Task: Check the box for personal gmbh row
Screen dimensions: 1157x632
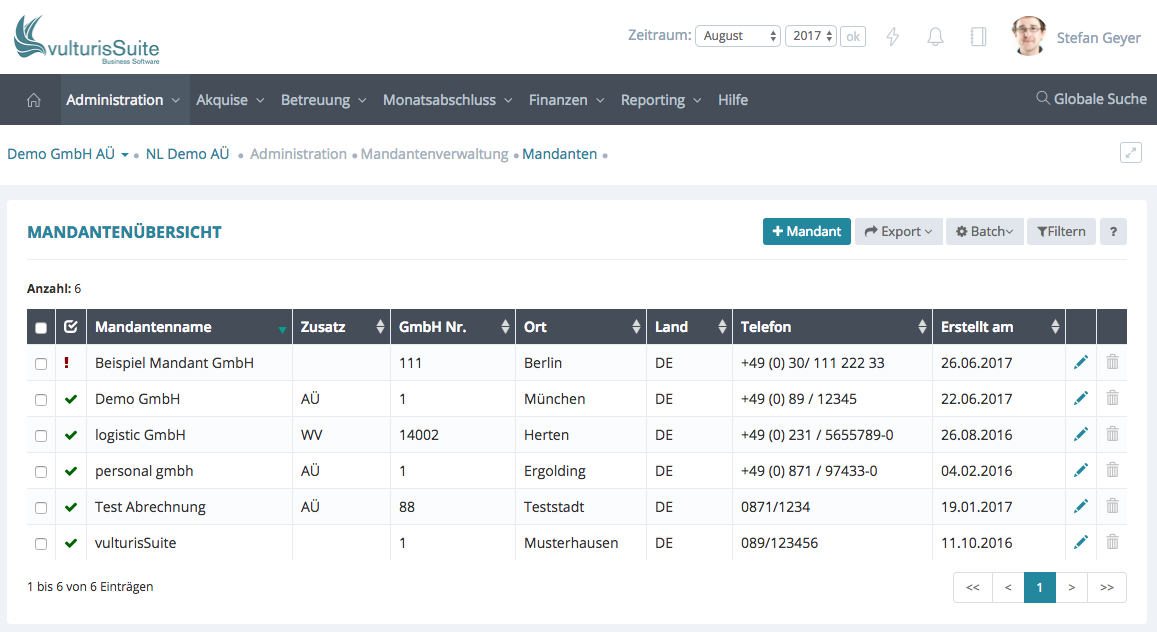Action: click(41, 472)
